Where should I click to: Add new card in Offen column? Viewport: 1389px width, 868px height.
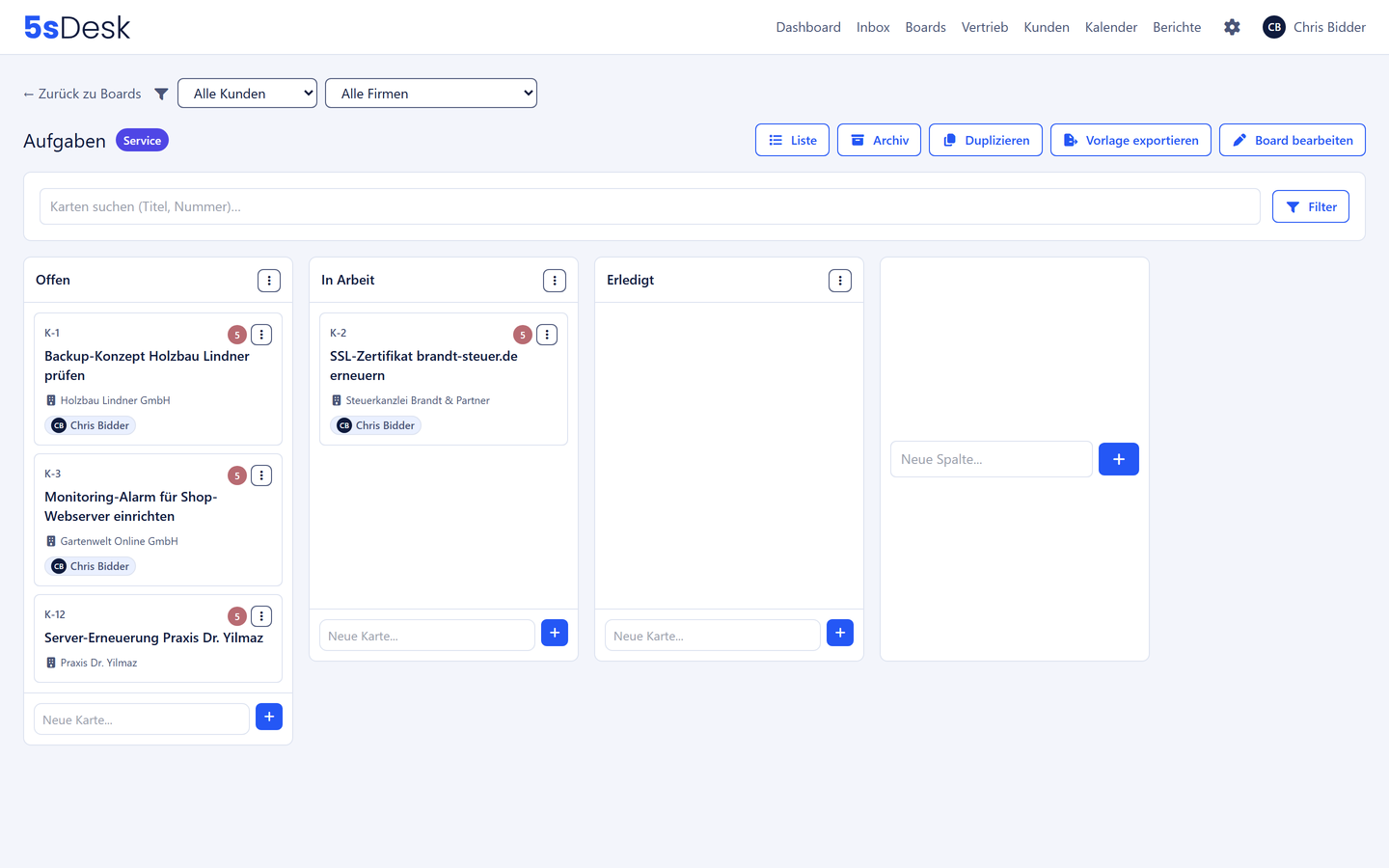tap(269, 717)
